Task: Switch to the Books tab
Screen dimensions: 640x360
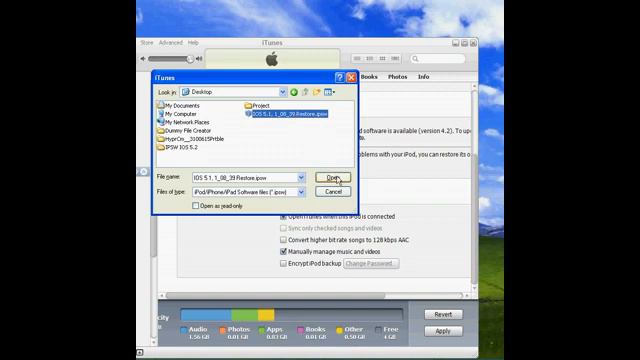Action: [369, 77]
